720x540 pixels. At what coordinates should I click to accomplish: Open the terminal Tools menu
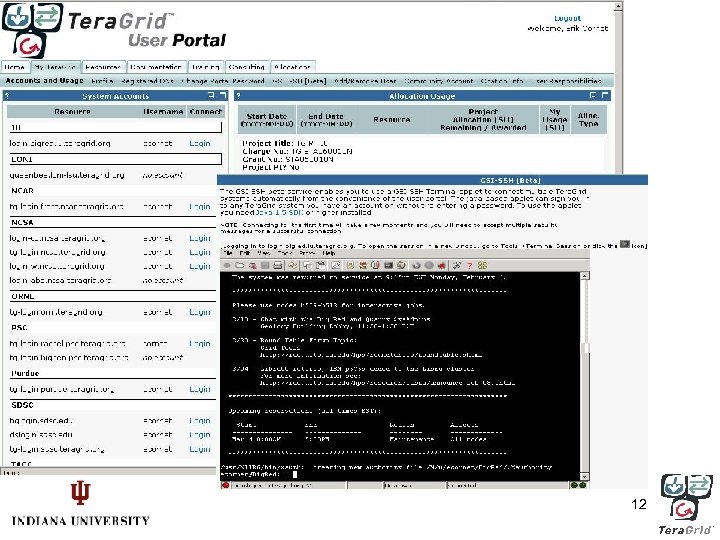285,253
